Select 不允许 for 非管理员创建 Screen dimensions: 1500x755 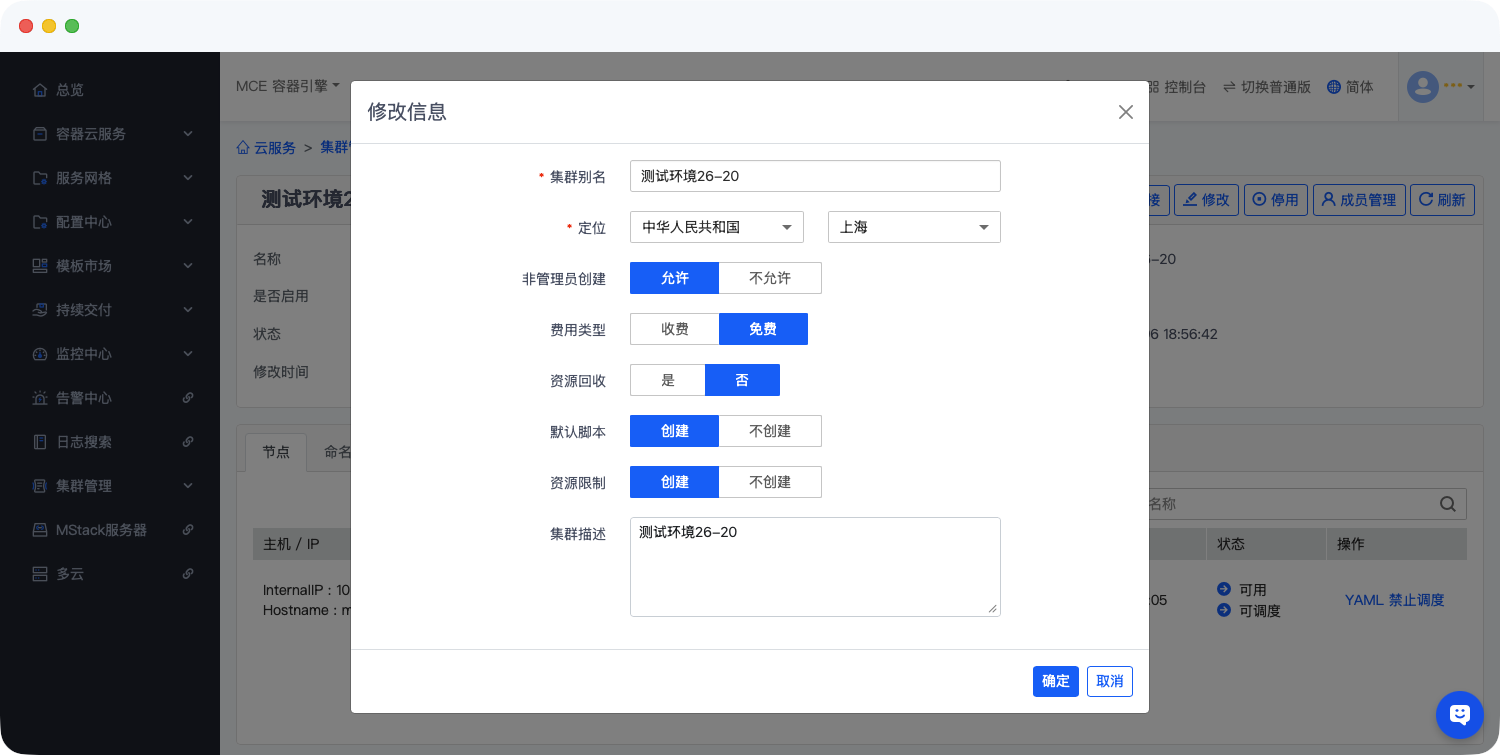pos(769,278)
